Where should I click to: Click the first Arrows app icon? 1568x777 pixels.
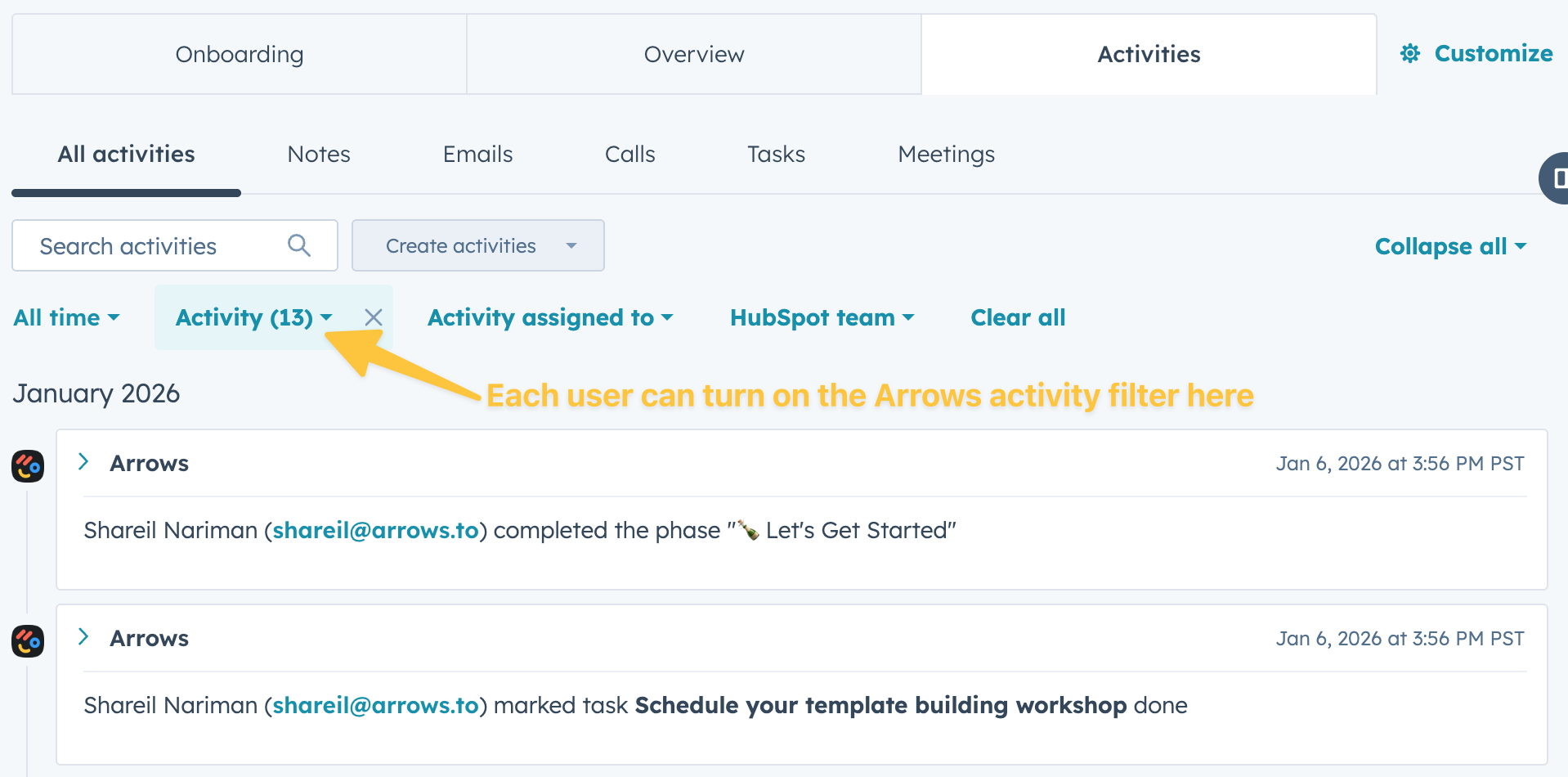point(28,466)
